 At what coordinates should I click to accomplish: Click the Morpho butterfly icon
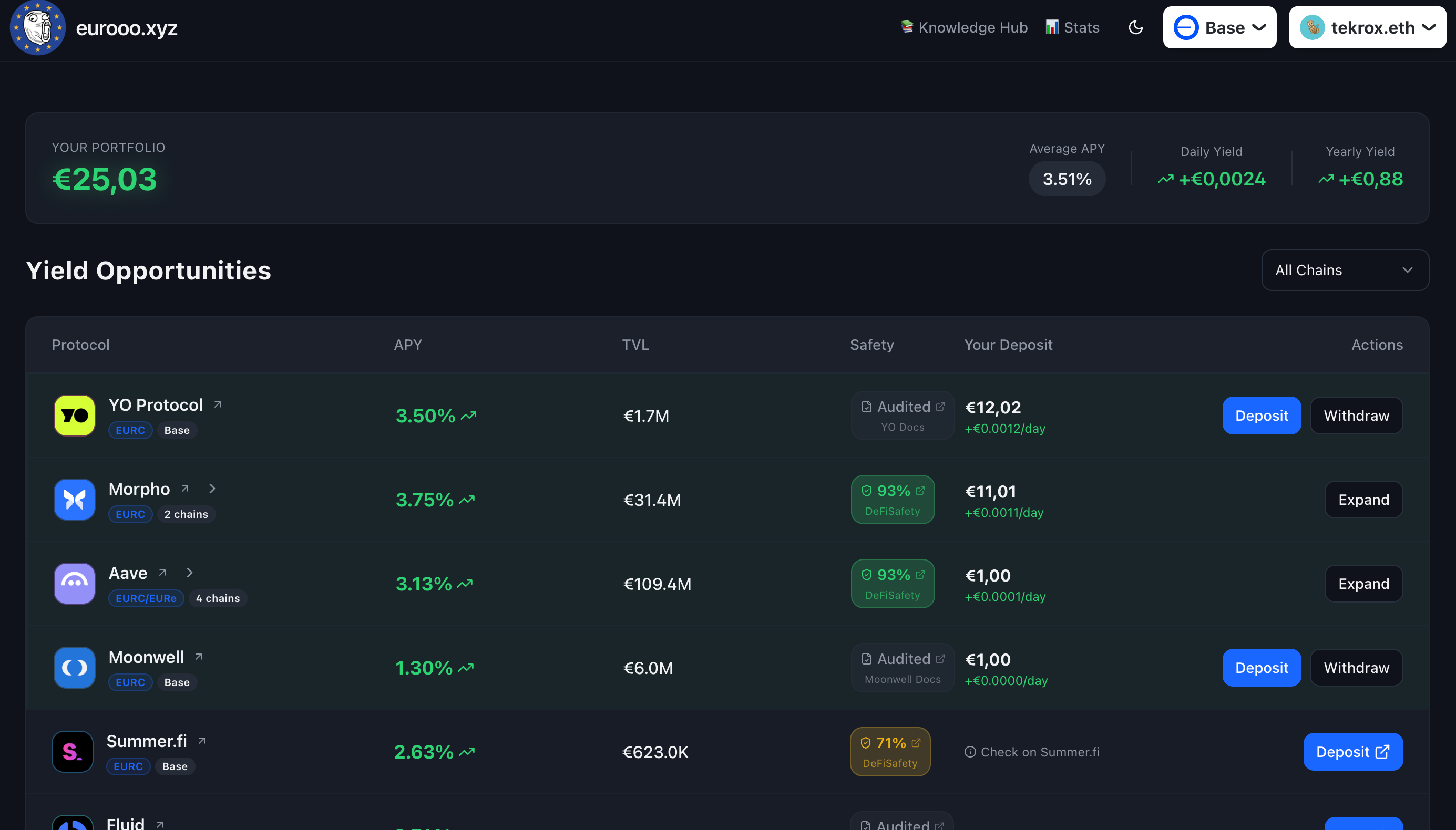point(74,500)
